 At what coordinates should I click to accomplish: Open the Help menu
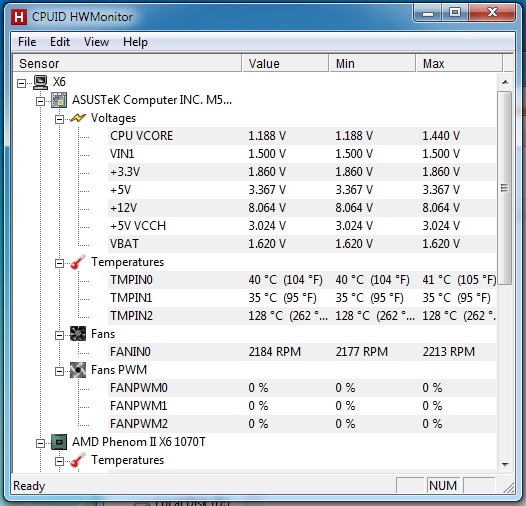pyautogui.click(x=135, y=42)
